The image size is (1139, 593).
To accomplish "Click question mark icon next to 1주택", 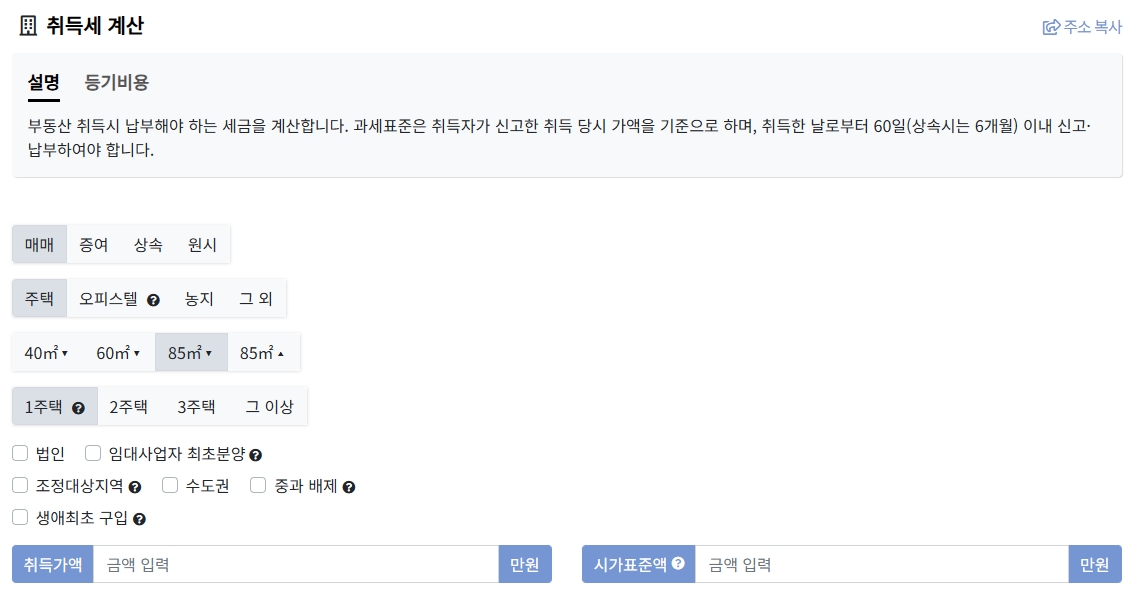I will (x=81, y=406).
